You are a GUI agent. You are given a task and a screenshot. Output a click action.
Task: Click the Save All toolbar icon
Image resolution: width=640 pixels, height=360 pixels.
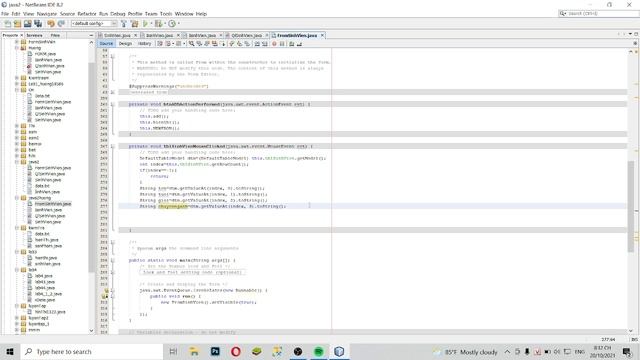click(x=38, y=24)
